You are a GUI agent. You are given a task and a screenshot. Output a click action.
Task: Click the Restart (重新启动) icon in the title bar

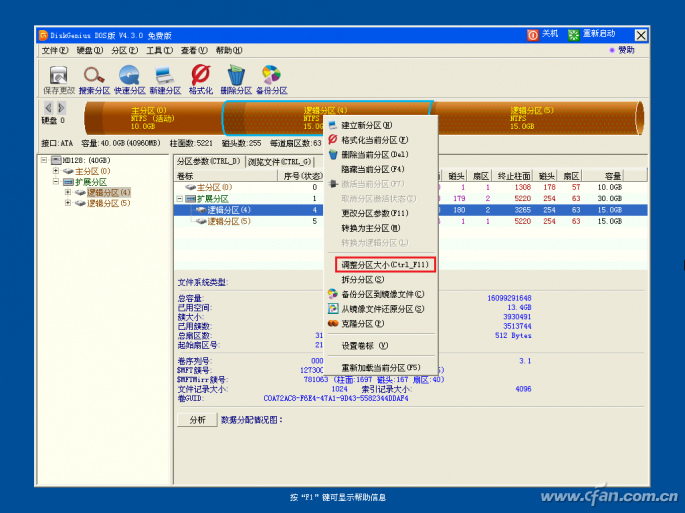(573, 35)
